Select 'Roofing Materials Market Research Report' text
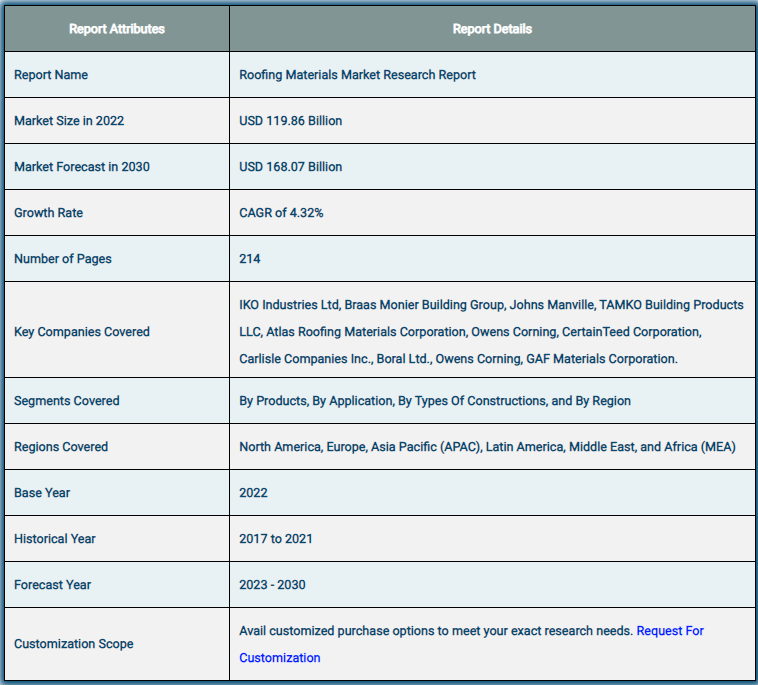 coord(357,75)
